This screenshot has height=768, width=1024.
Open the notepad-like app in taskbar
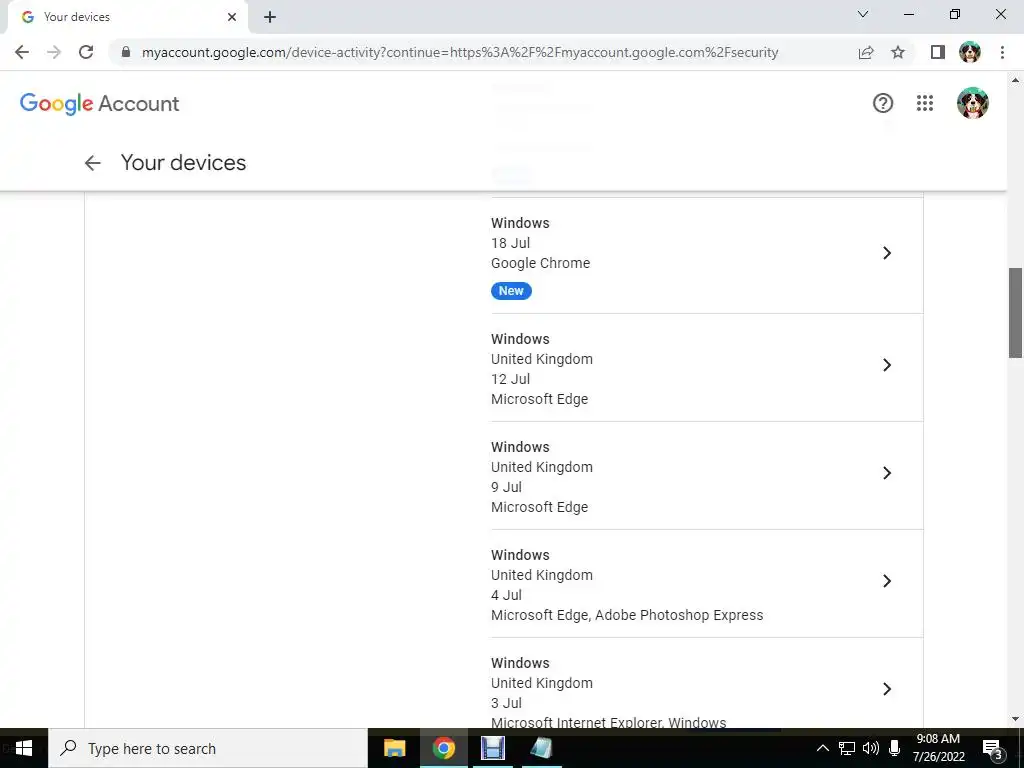(x=541, y=748)
